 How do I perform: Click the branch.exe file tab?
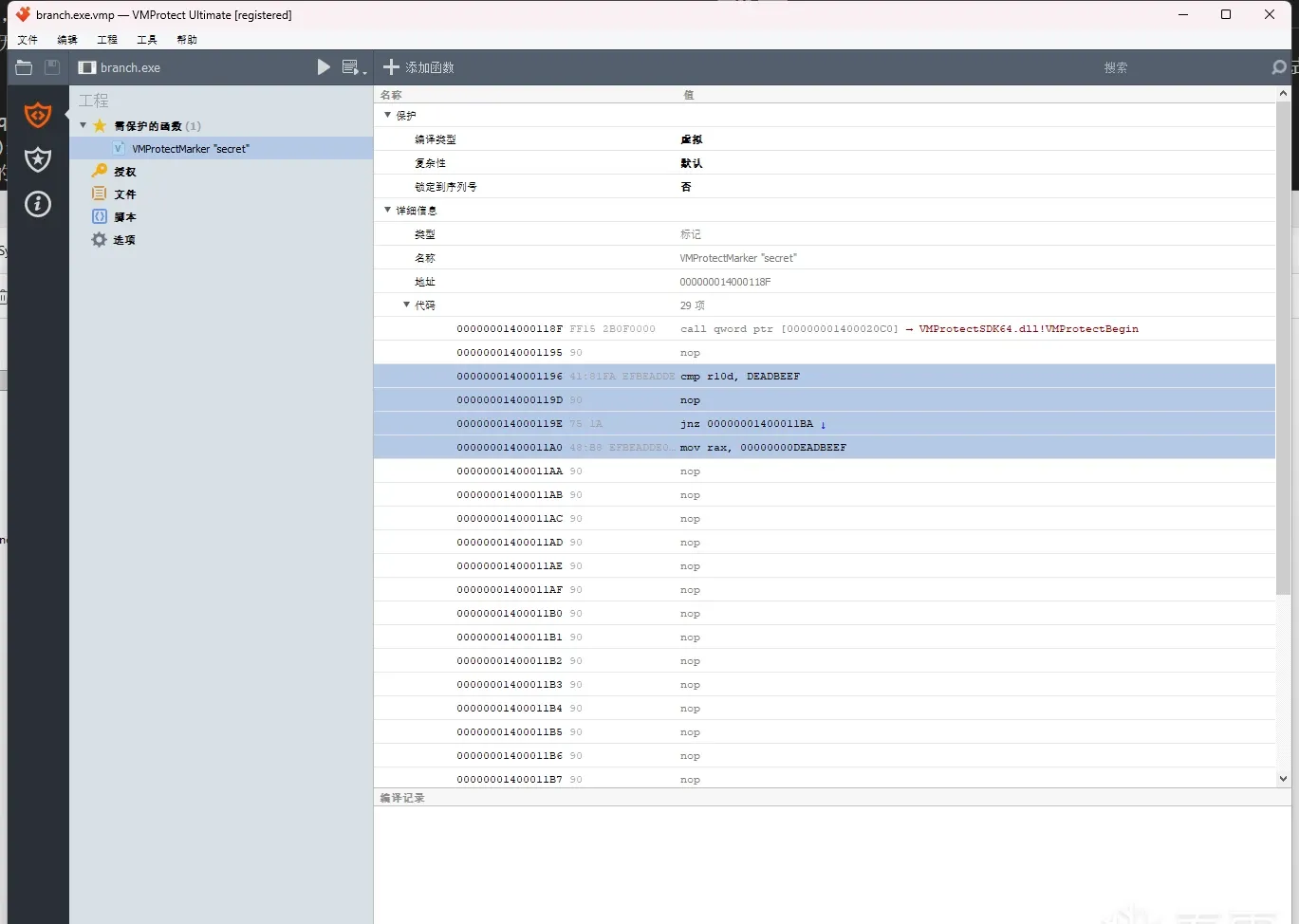pyautogui.click(x=120, y=67)
